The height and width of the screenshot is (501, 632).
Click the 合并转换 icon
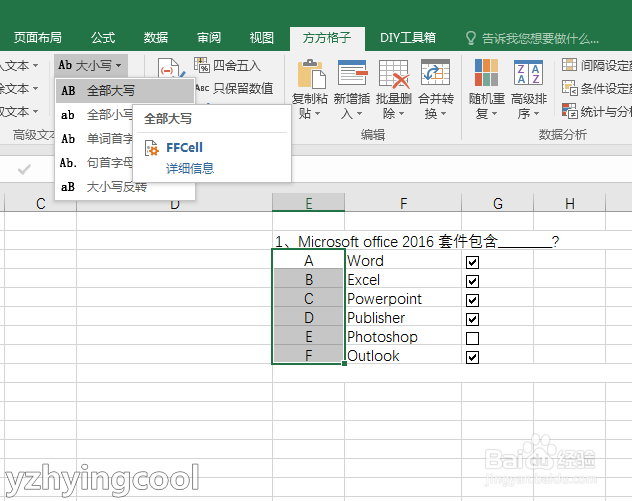click(435, 72)
